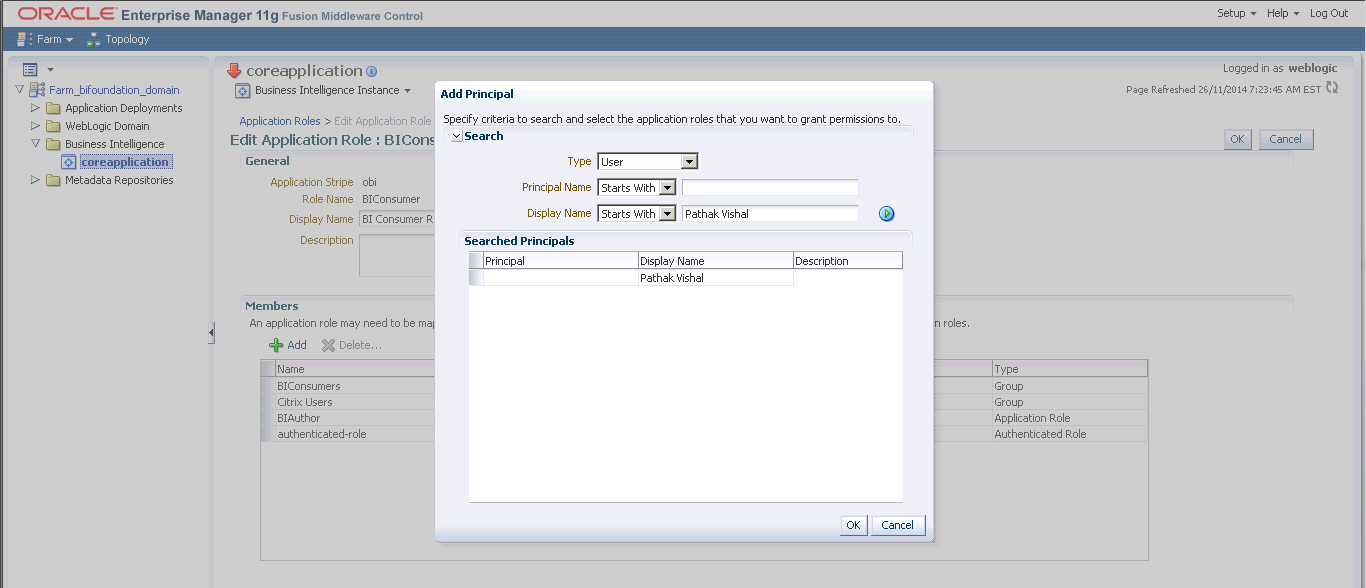Expand Metadata Repositories tree node
The image size is (1366, 588).
pos(36,180)
